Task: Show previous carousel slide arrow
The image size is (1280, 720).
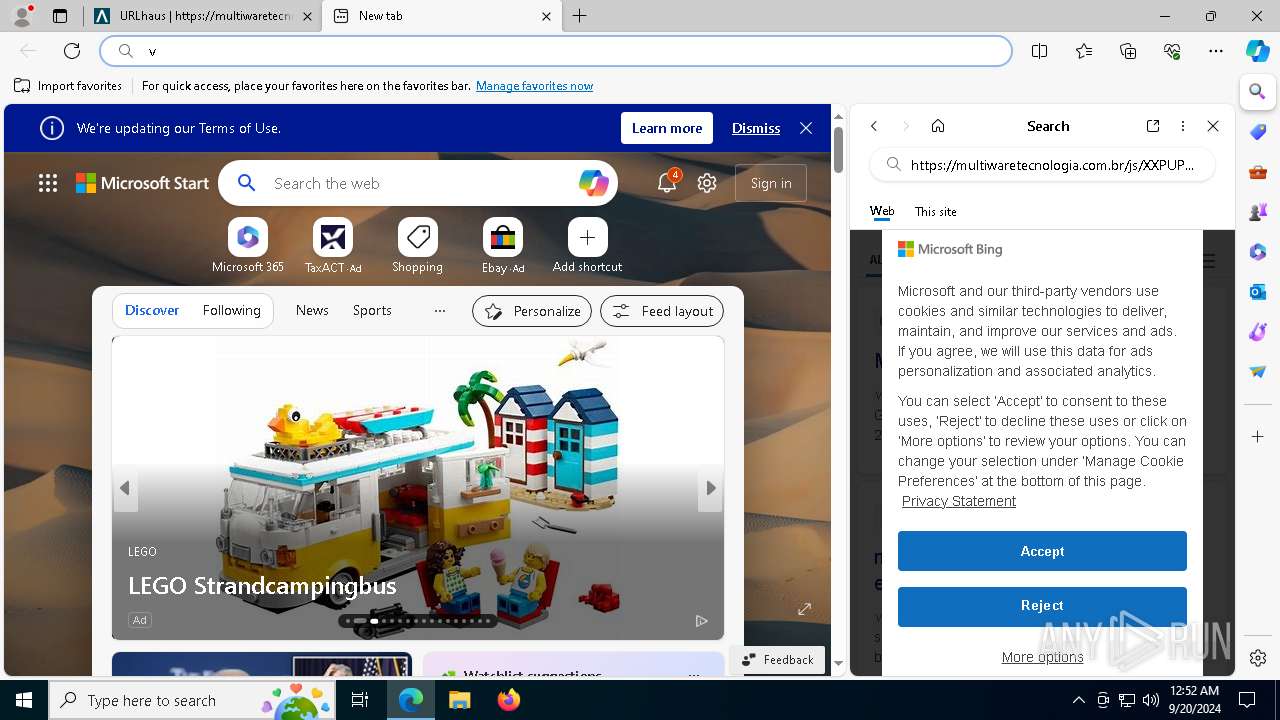Action: coord(125,488)
